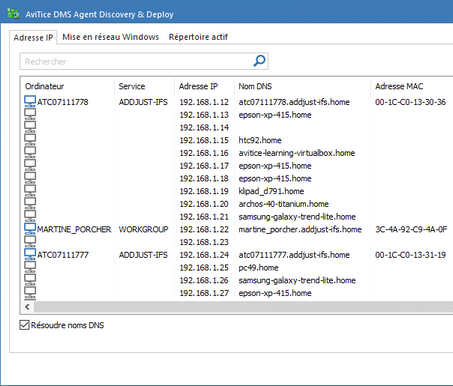Viewport: 453px width, 386px height.
Task: Click the IP address 192.168.1.14
Action: coord(204,128)
